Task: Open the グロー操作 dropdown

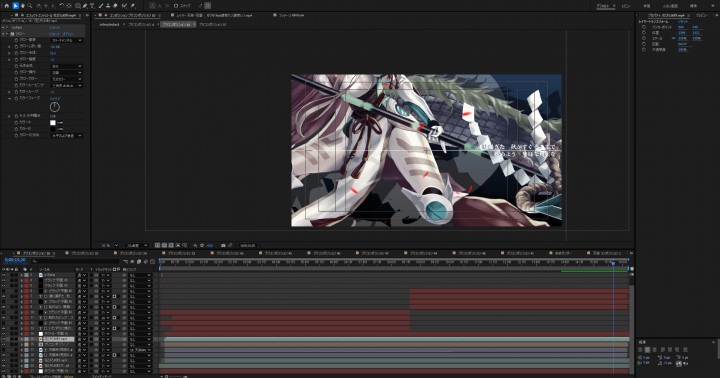Action: (x=67, y=73)
